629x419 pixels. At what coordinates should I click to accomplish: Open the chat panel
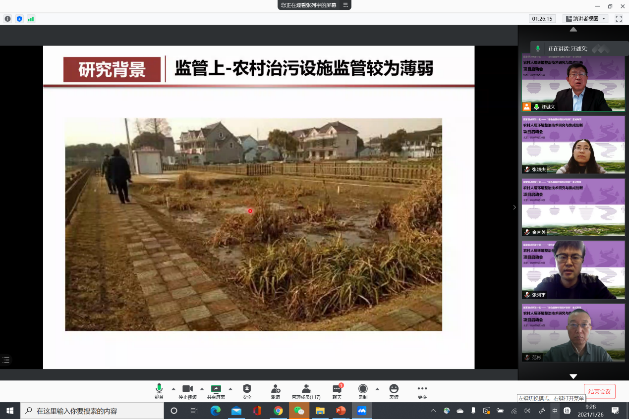[338, 388]
